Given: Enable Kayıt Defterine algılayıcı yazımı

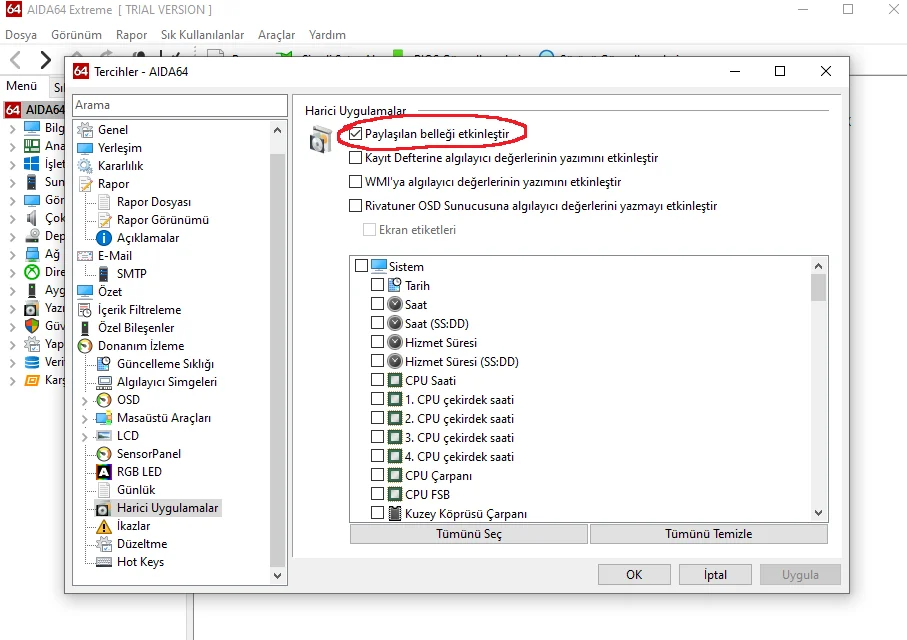Looking at the screenshot, I should [356, 157].
